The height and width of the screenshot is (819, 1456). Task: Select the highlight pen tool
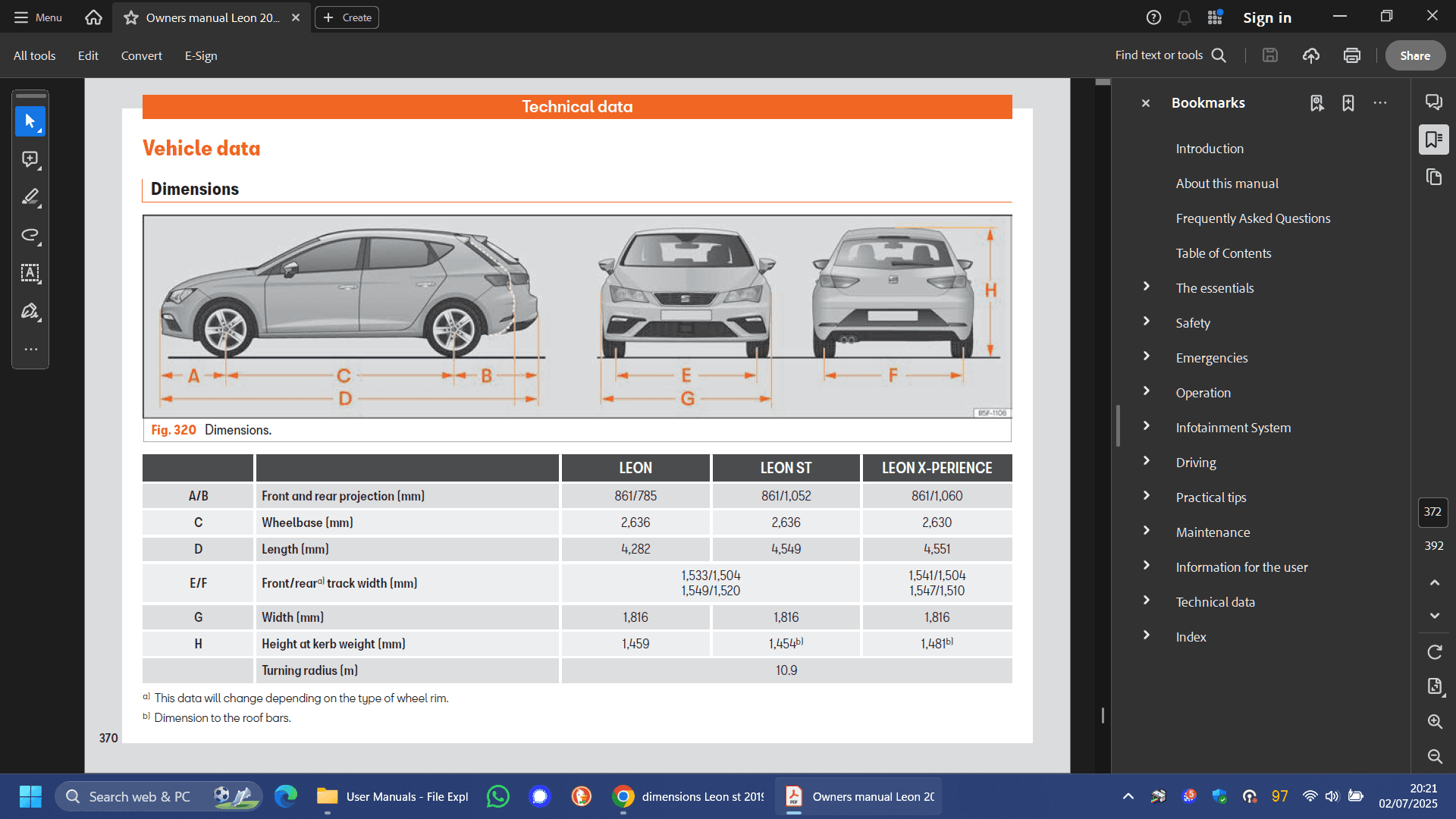[x=30, y=197]
